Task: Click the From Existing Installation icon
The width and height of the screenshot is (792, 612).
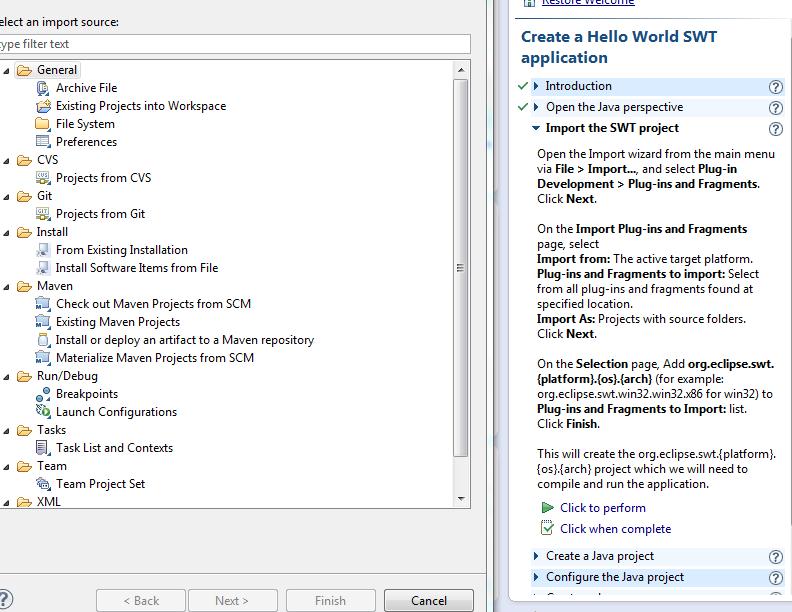Action: [x=43, y=250]
